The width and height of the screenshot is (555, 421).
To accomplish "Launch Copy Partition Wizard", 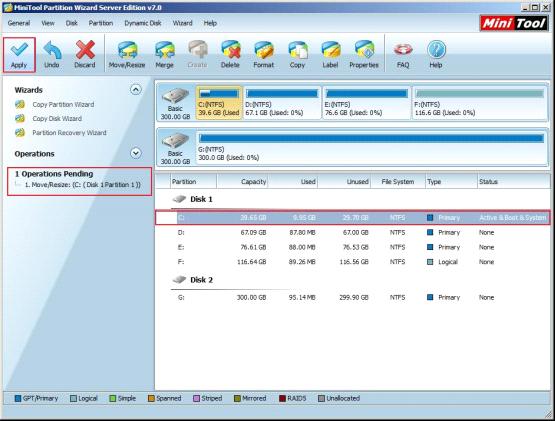I will coord(63,104).
